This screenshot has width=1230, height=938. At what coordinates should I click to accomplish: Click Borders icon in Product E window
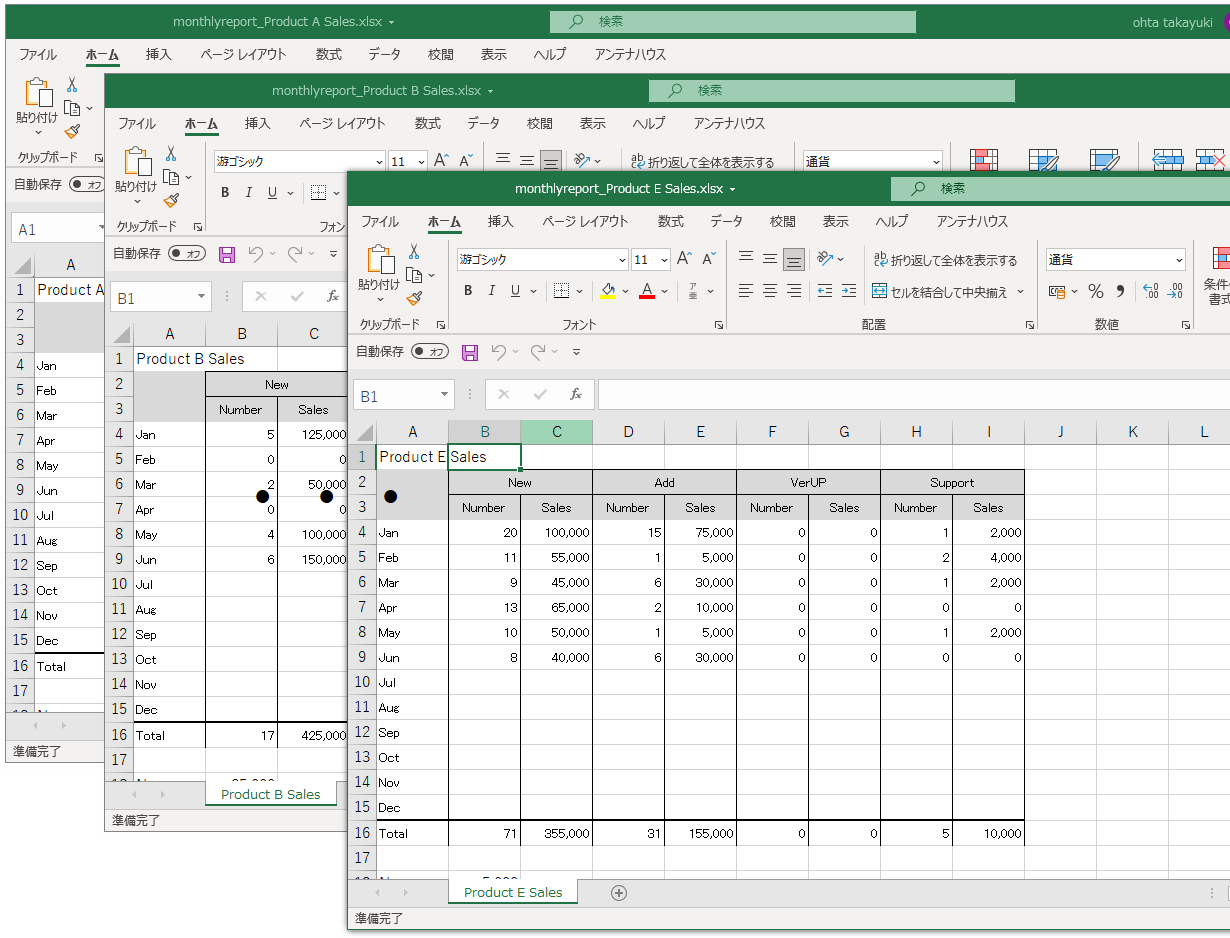[561, 291]
